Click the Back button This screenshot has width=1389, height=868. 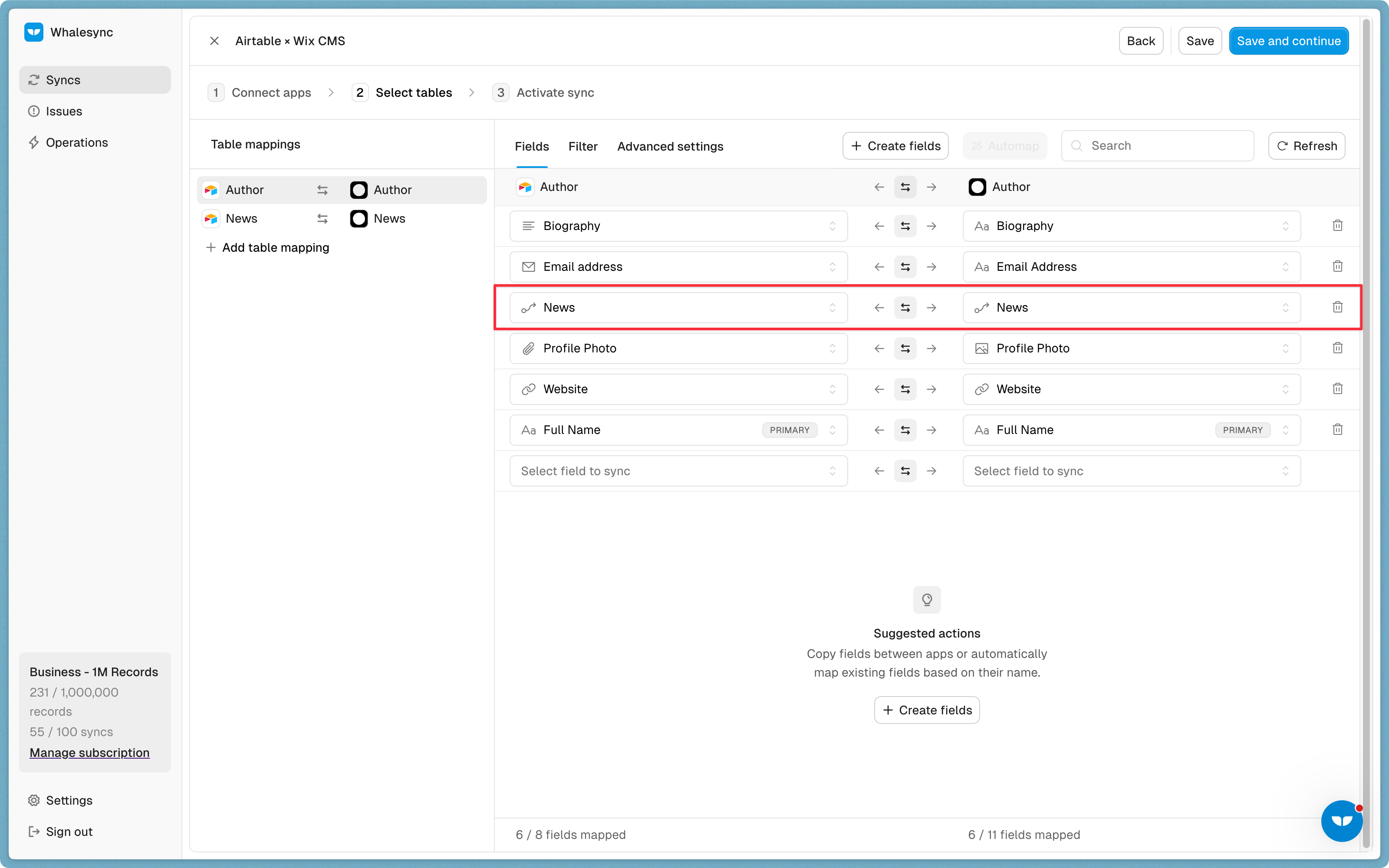point(1140,41)
